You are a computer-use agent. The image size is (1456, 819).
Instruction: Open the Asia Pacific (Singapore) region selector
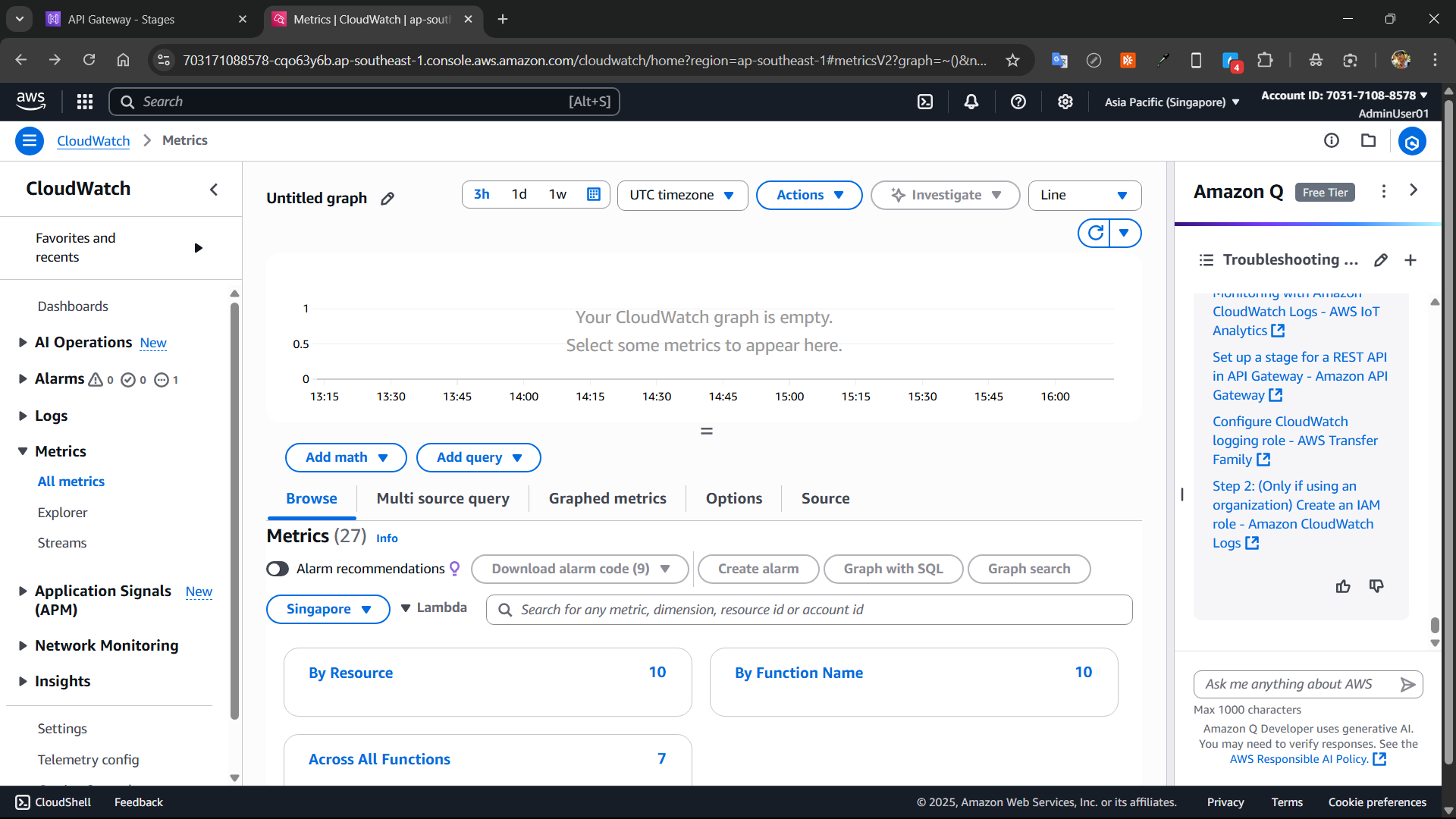(x=1172, y=102)
